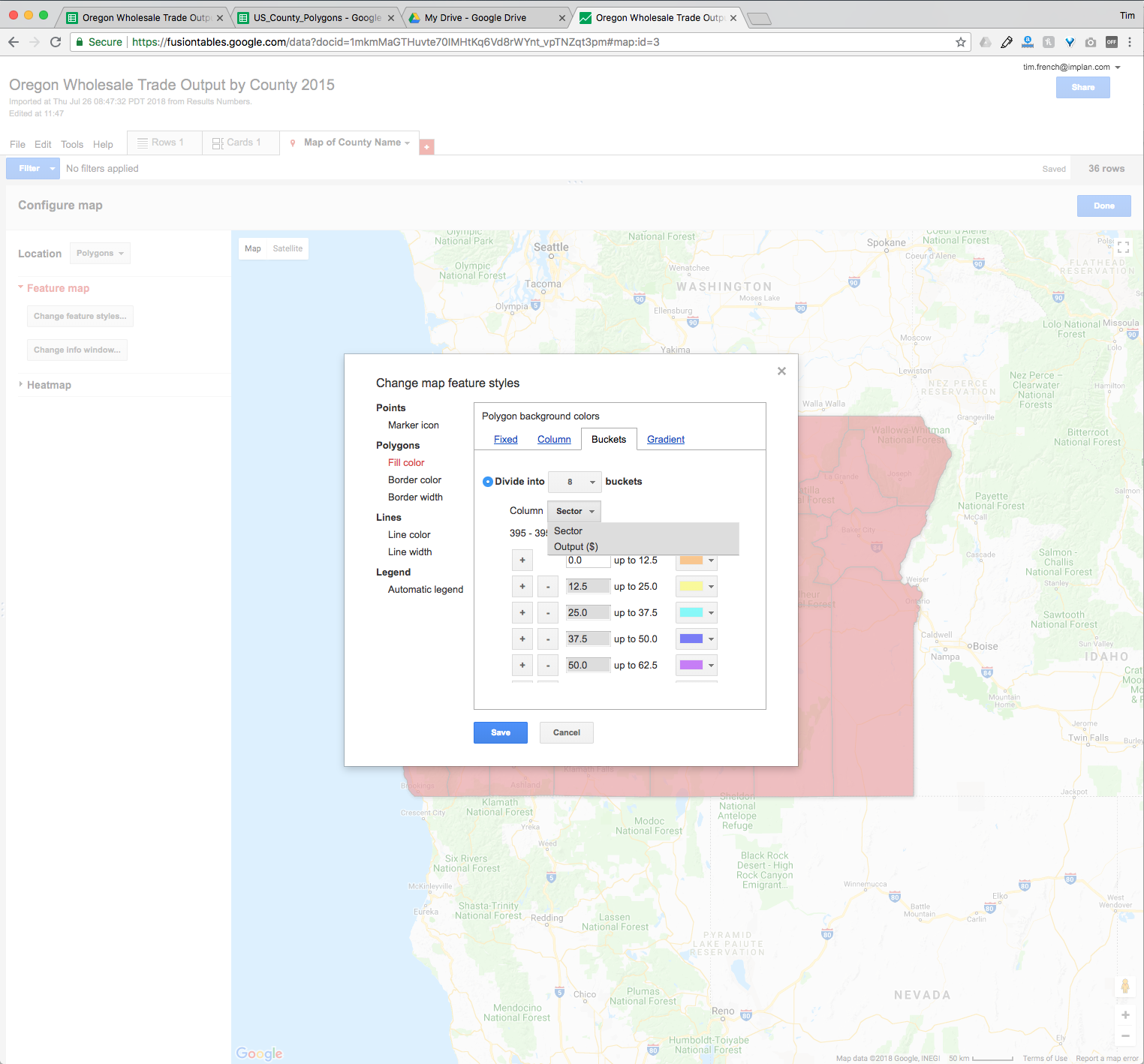
Task: Click Change feature styles button
Action: pos(80,317)
